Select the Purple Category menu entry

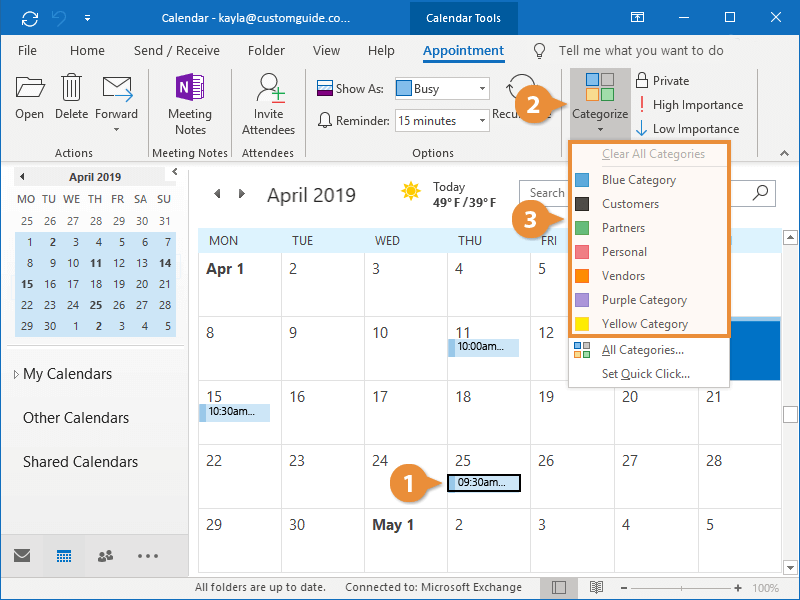pyautogui.click(x=649, y=300)
